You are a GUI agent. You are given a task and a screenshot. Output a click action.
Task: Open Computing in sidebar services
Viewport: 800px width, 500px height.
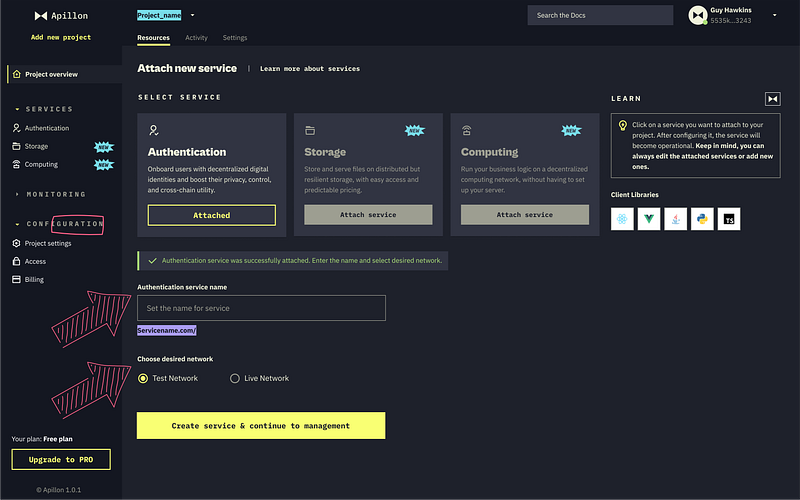(41, 164)
